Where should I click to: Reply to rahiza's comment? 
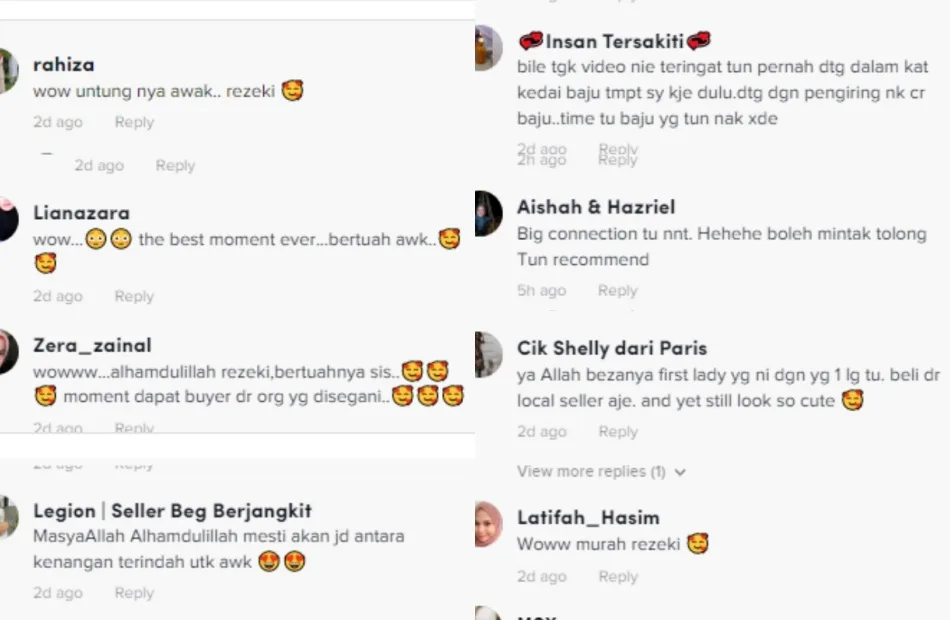134,122
